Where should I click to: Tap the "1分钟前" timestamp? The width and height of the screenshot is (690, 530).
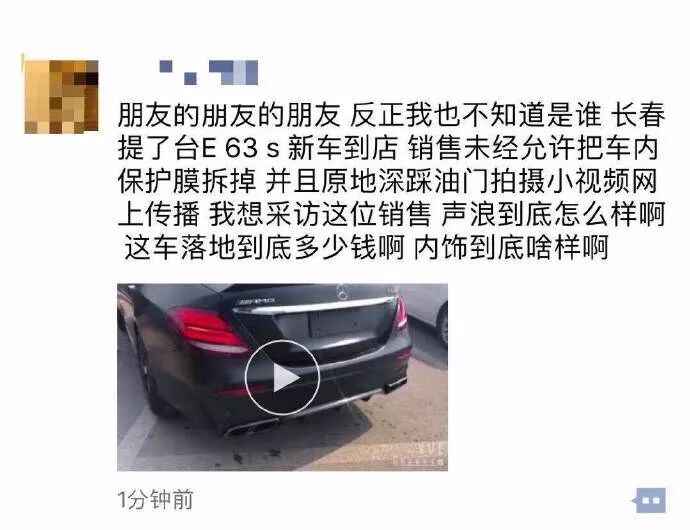click(x=155, y=500)
